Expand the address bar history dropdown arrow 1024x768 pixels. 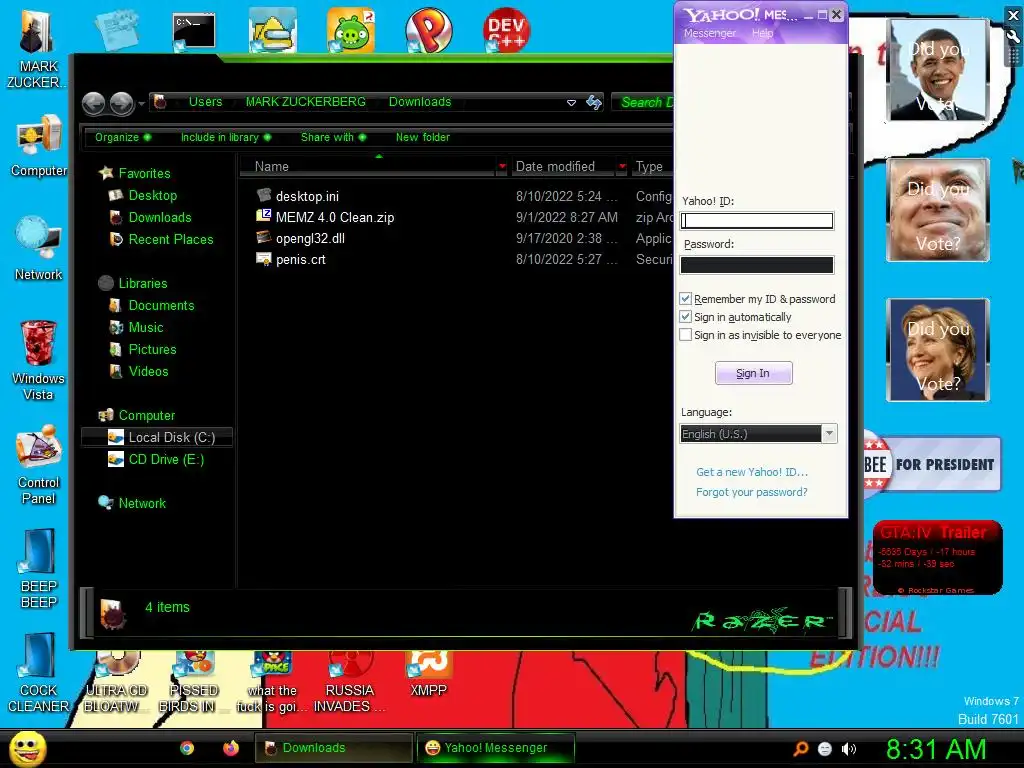(571, 103)
